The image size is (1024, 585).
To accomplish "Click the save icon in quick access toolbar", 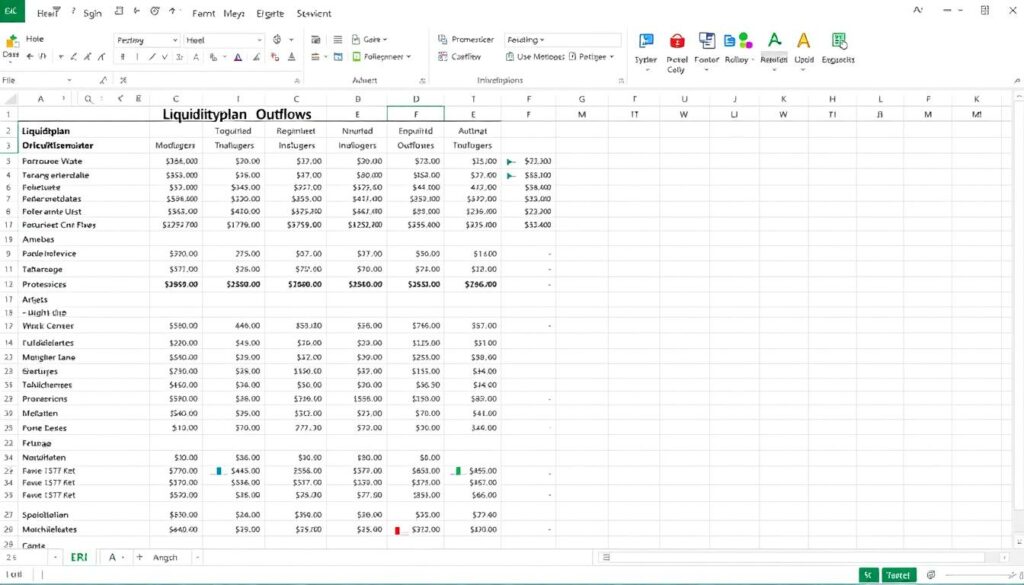I will pyautogui.click(x=118, y=11).
